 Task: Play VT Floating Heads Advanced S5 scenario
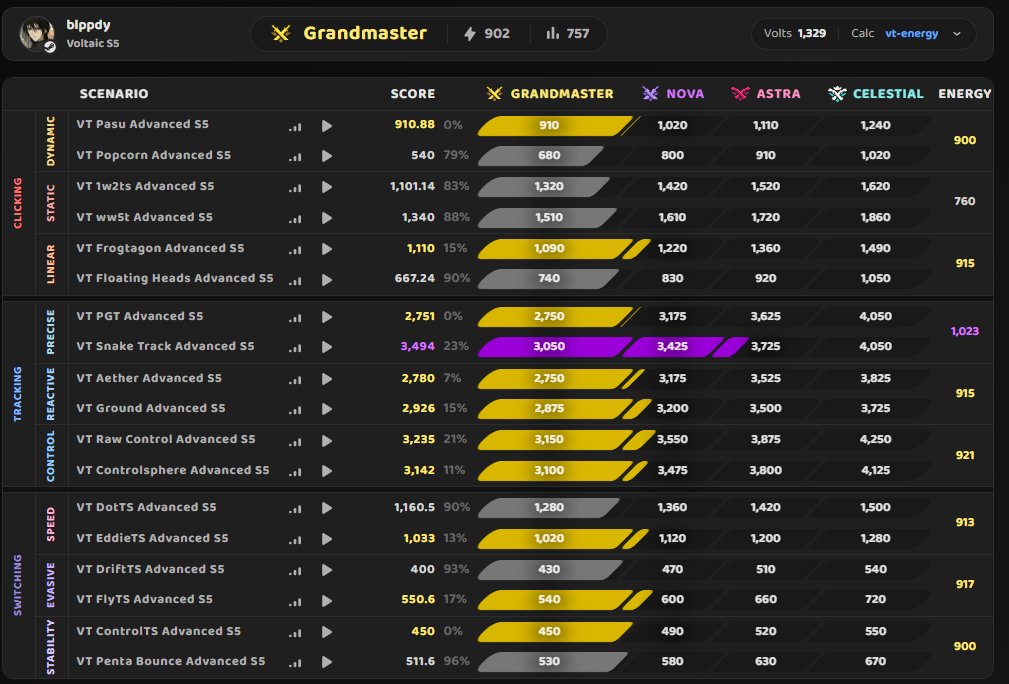[x=327, y=279]
